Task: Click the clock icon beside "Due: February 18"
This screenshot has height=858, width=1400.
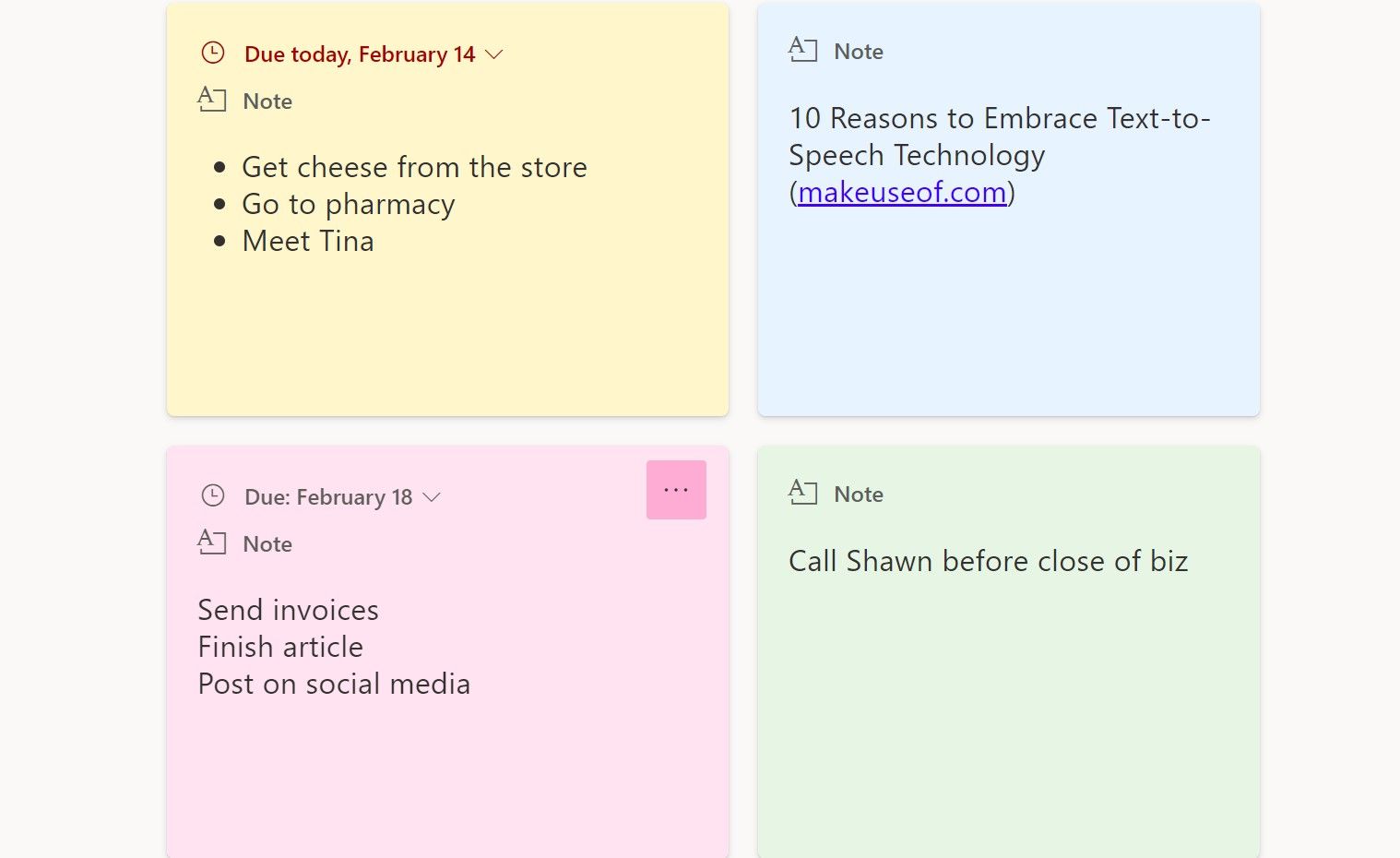Action: 213,495
